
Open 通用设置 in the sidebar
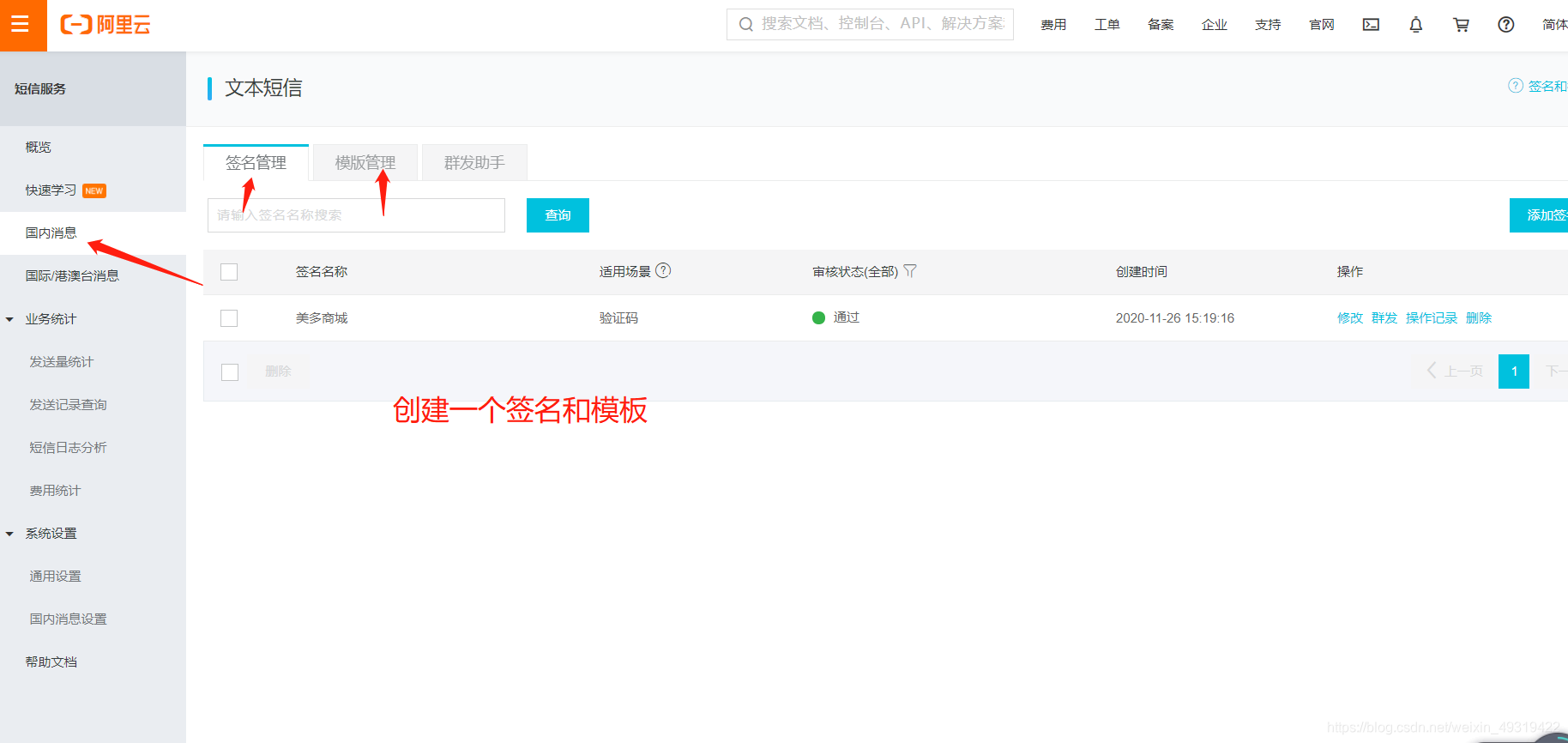[x=55, y=577]
